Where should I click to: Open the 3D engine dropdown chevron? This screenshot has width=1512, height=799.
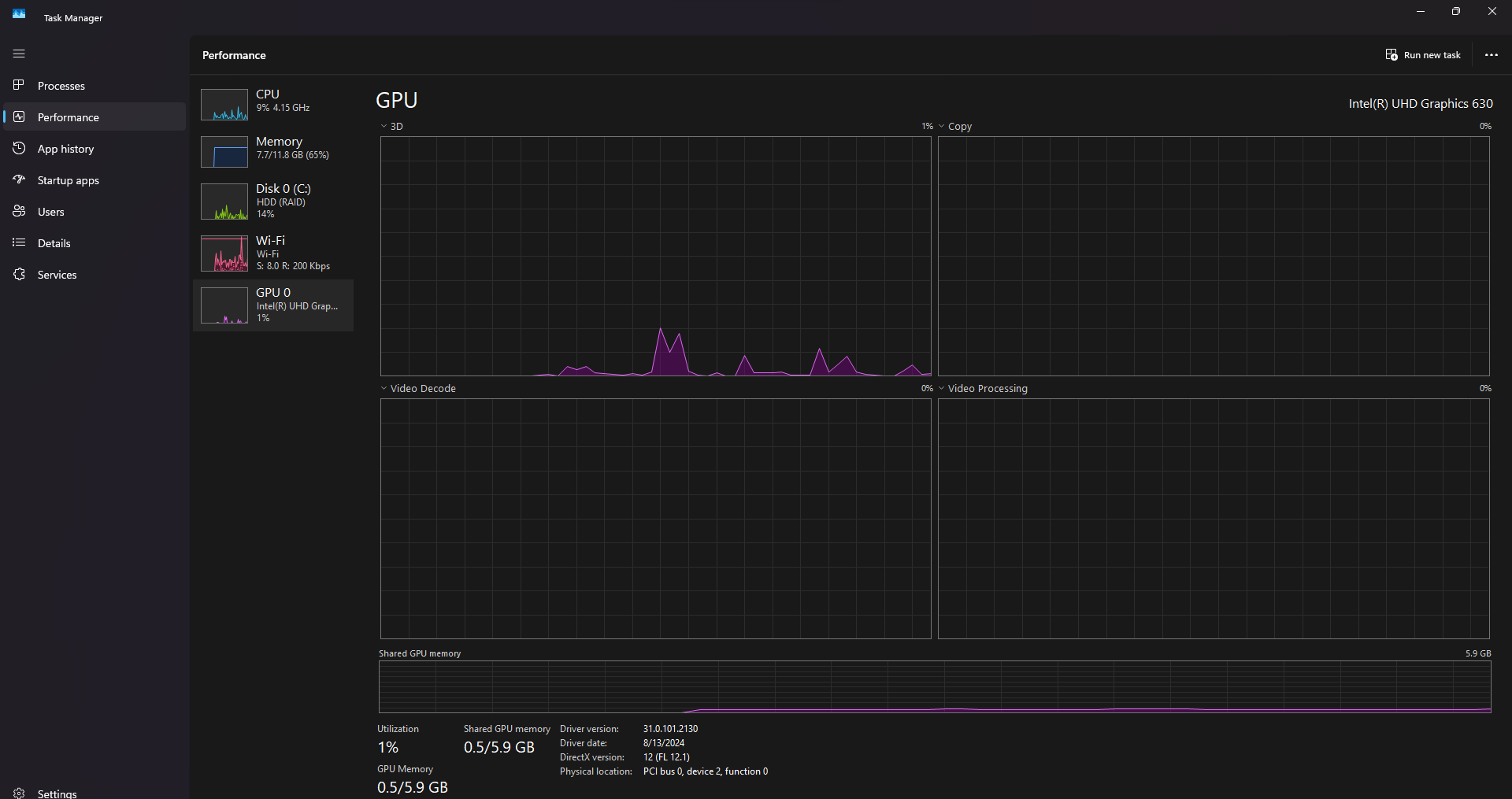click(x=384, y=126)
